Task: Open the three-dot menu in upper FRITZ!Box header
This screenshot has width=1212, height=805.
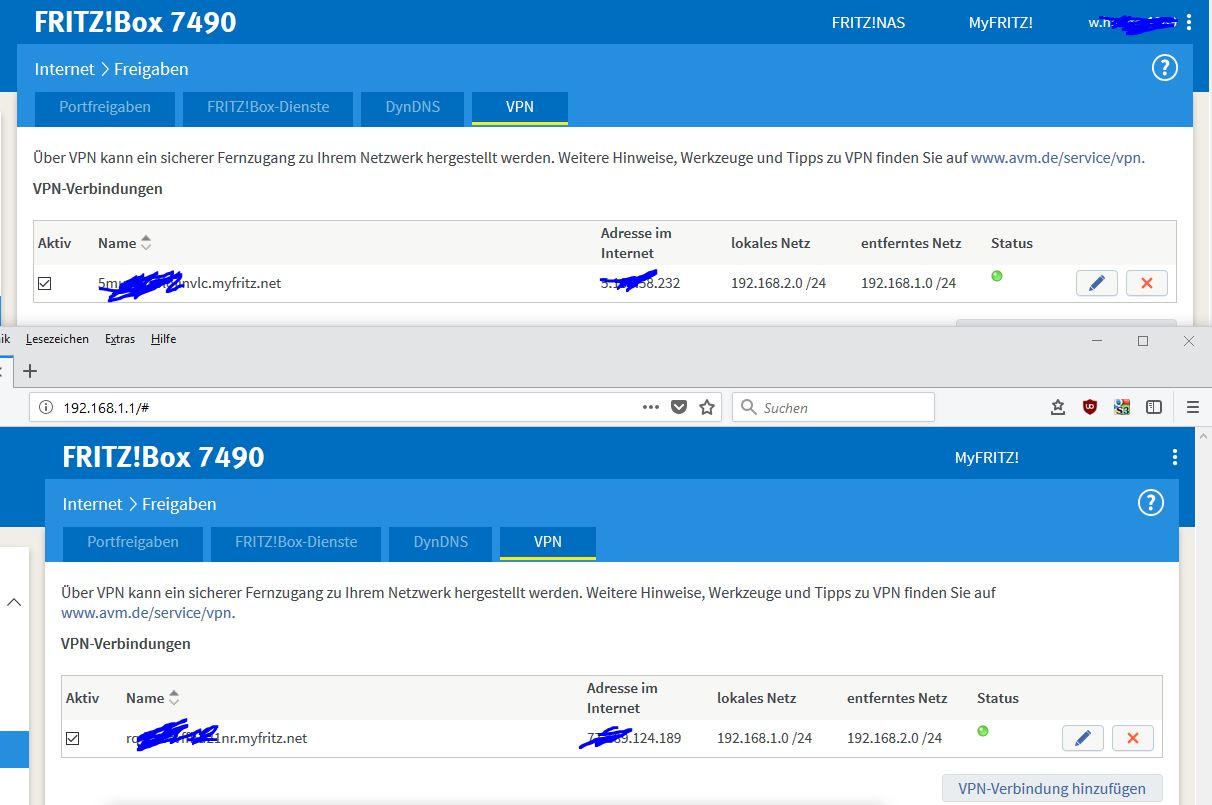Action: click(x=1188, y=22)
